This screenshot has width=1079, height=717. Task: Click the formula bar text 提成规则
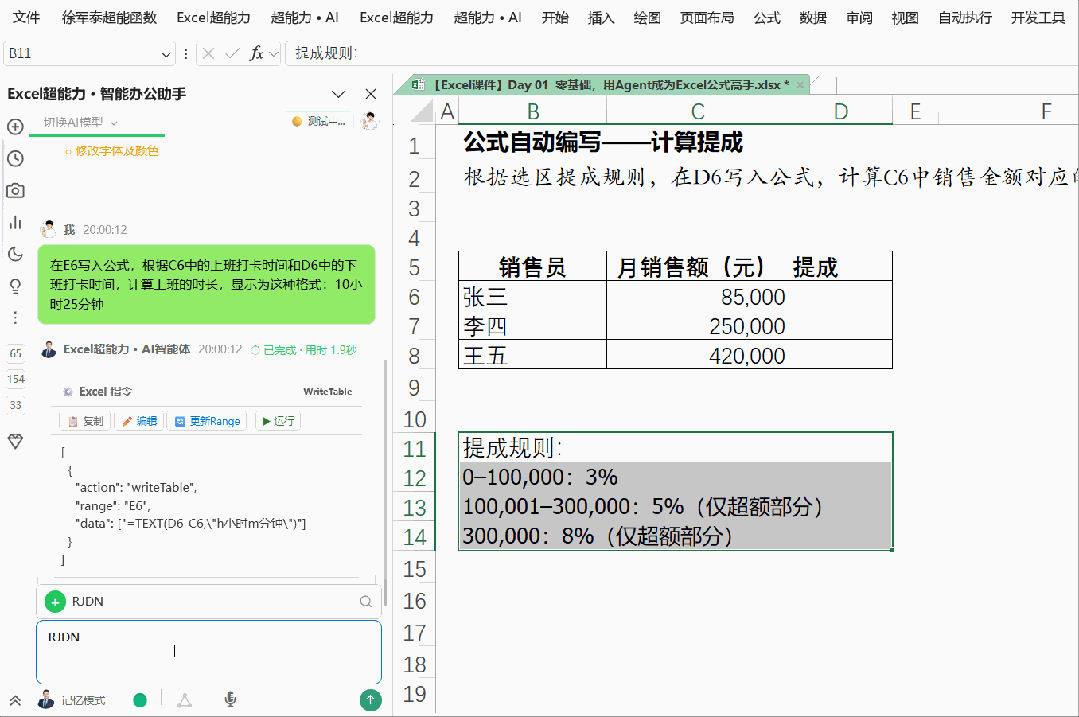[x=324, y=53]
